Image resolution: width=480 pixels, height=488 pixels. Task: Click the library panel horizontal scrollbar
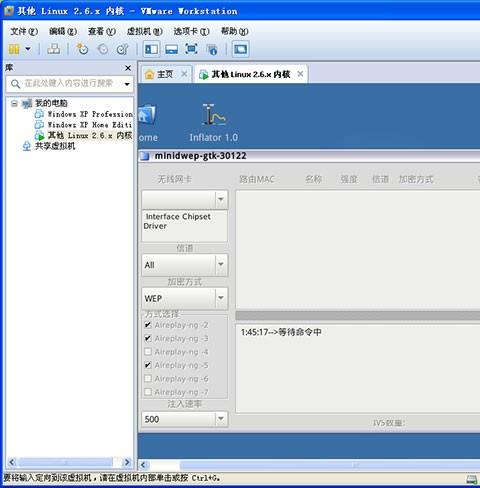(69, 462)
